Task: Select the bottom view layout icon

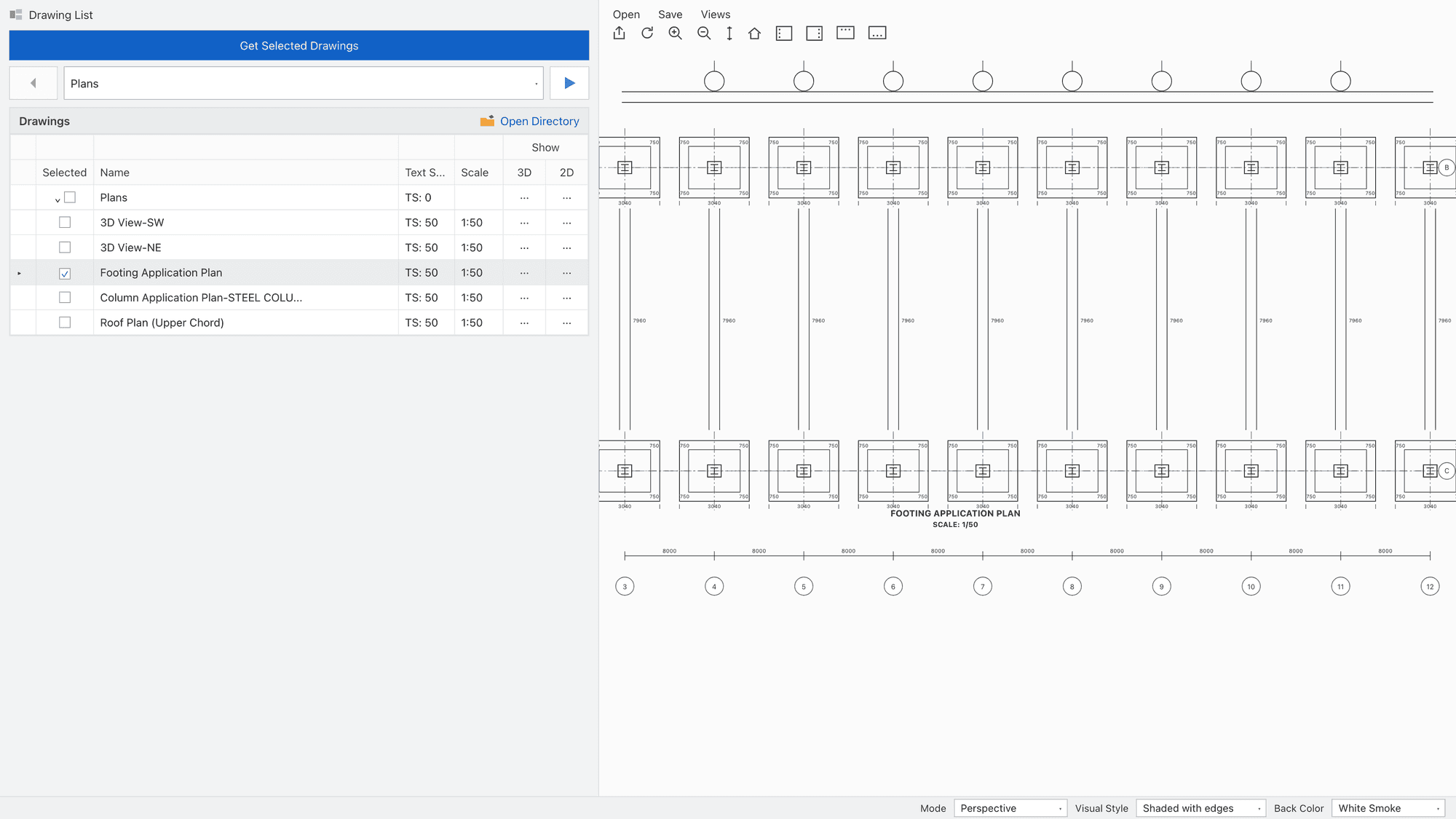Action: click(x=877, y=33)
